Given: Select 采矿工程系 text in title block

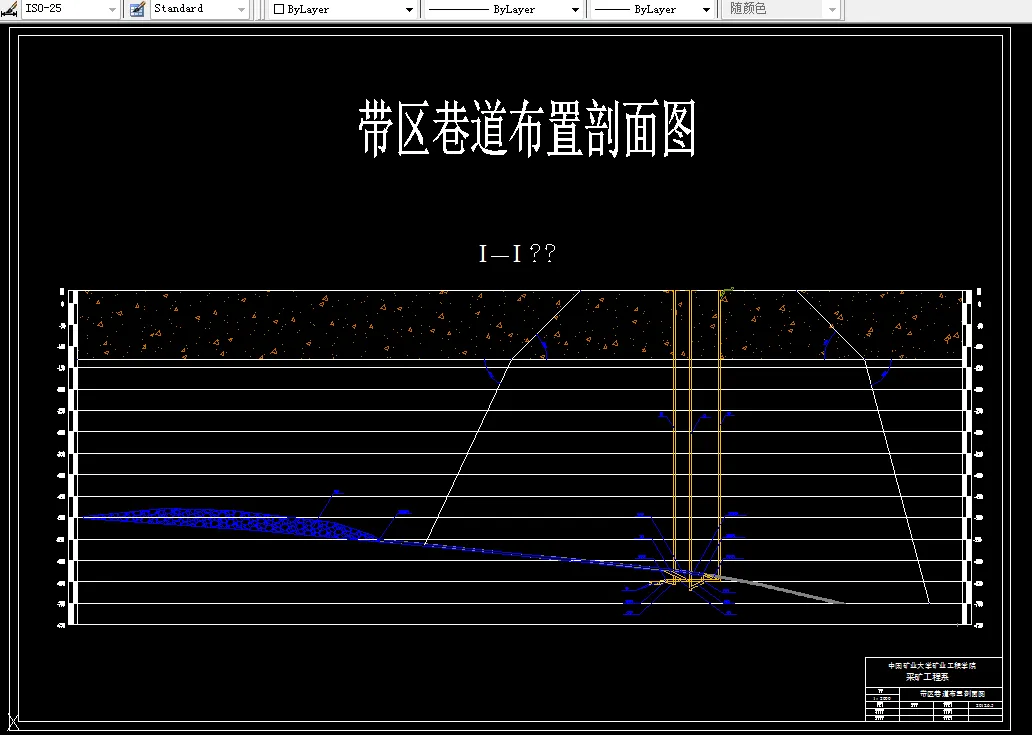Looking at the screenshot, I should [x=927, y=676].
